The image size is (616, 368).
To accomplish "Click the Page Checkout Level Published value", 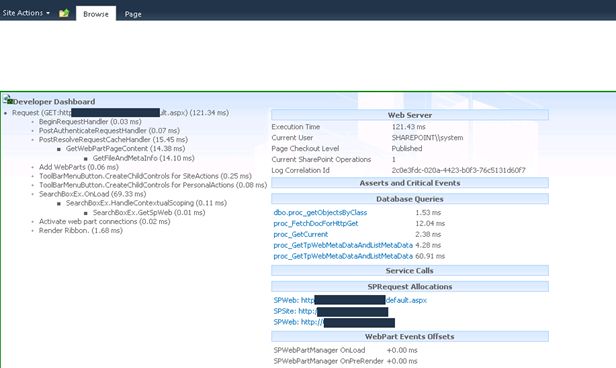I will tap(407, 149).
